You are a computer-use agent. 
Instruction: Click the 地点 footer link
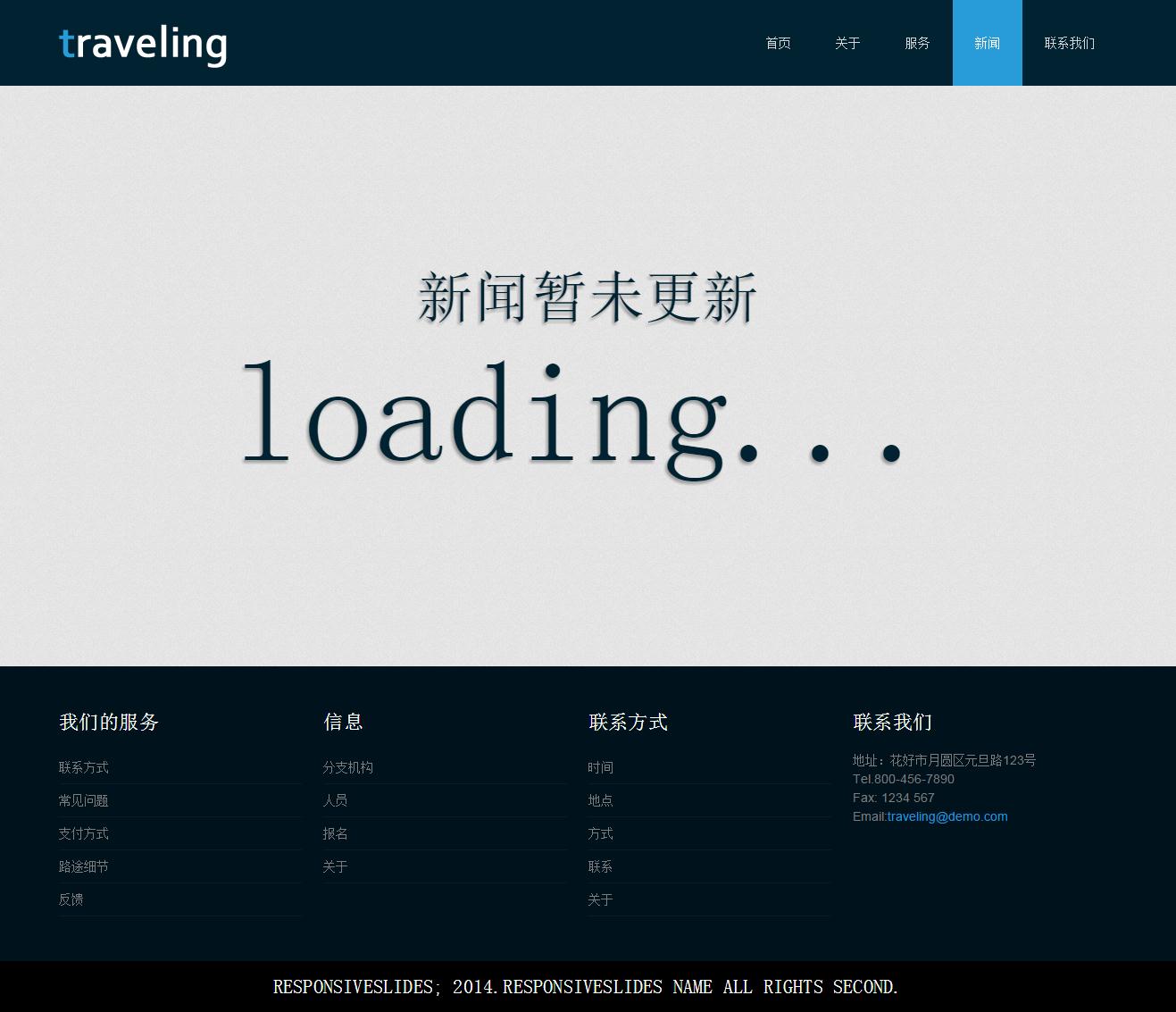coord(601,800)
